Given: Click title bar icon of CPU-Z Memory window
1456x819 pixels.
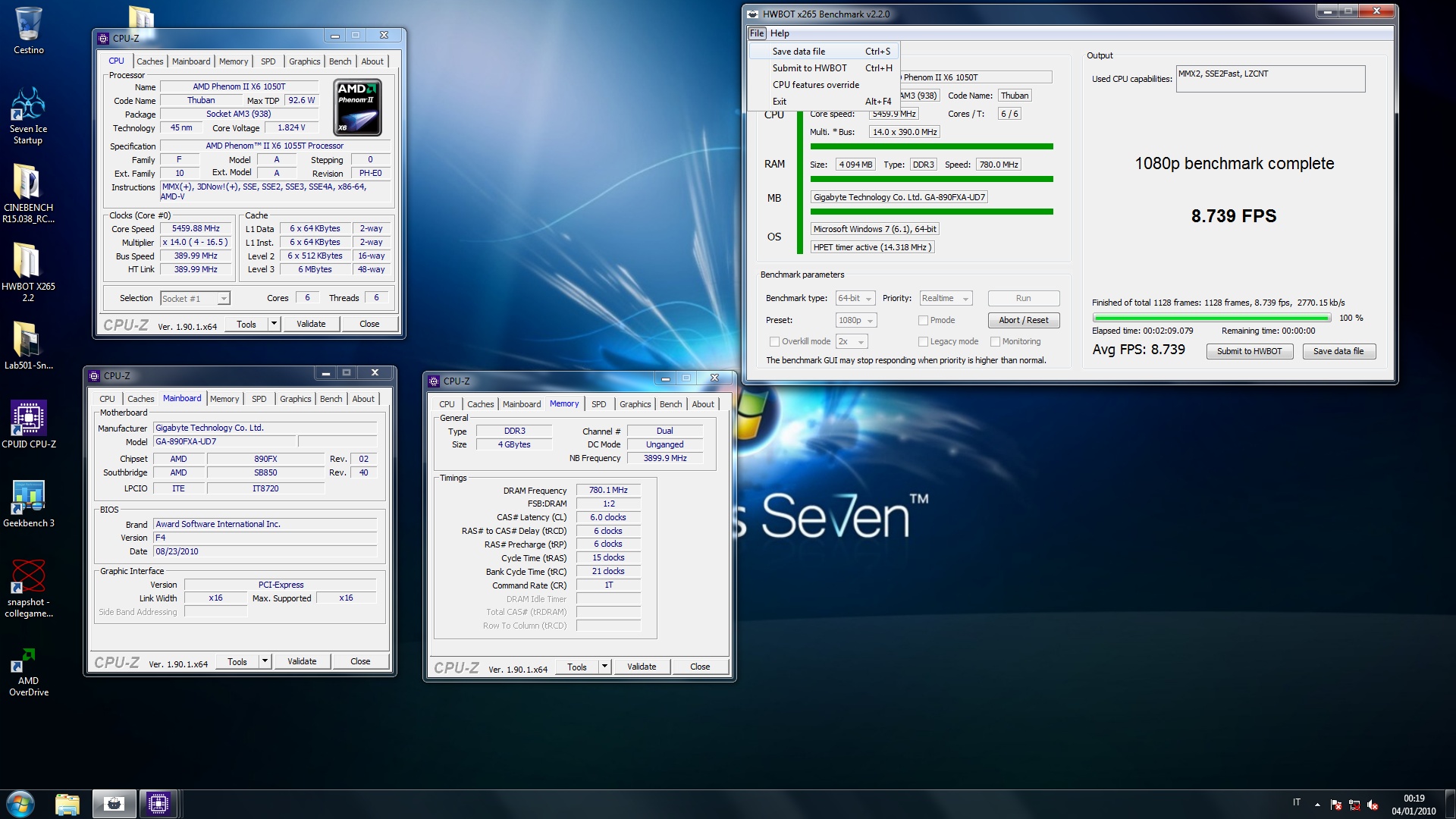Looking at the screenshot, I should click(434, 381).
